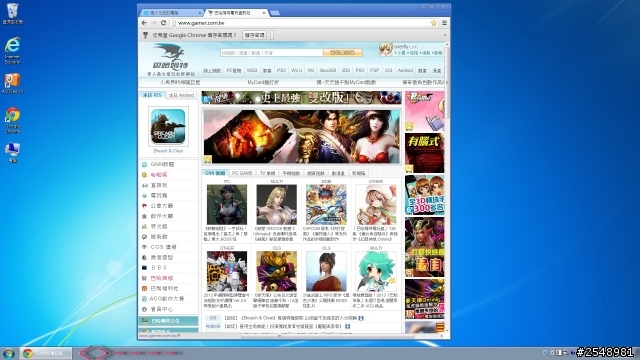Screen dimensions: 640x360
Task: Open the GNN news sidebar icon
Action: 144,164
